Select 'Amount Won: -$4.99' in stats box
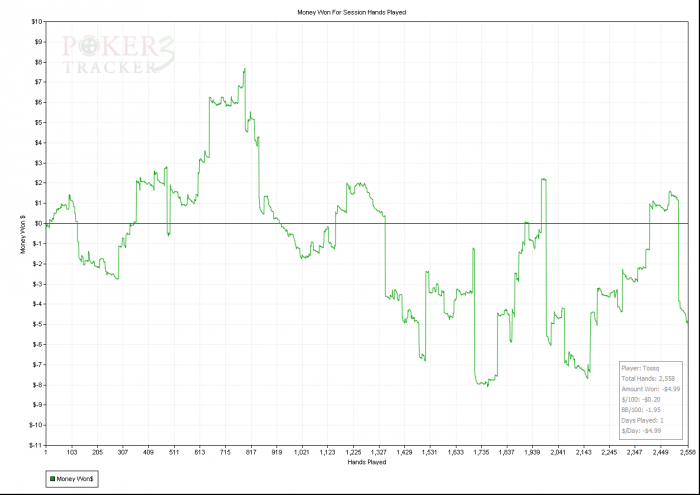The width and height of the screenshot is (700, 495). (650, 389)
